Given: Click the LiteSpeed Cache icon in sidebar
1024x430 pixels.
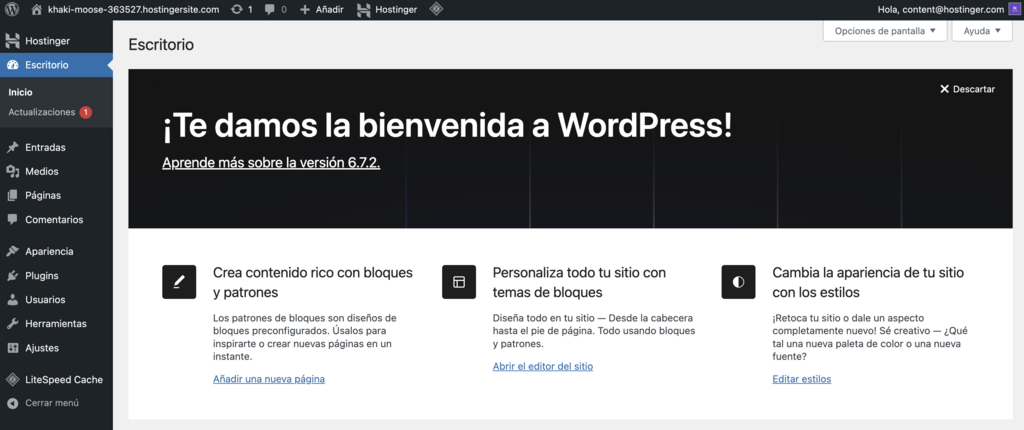Looking at the screenshot, I should (x=12, y=380).
